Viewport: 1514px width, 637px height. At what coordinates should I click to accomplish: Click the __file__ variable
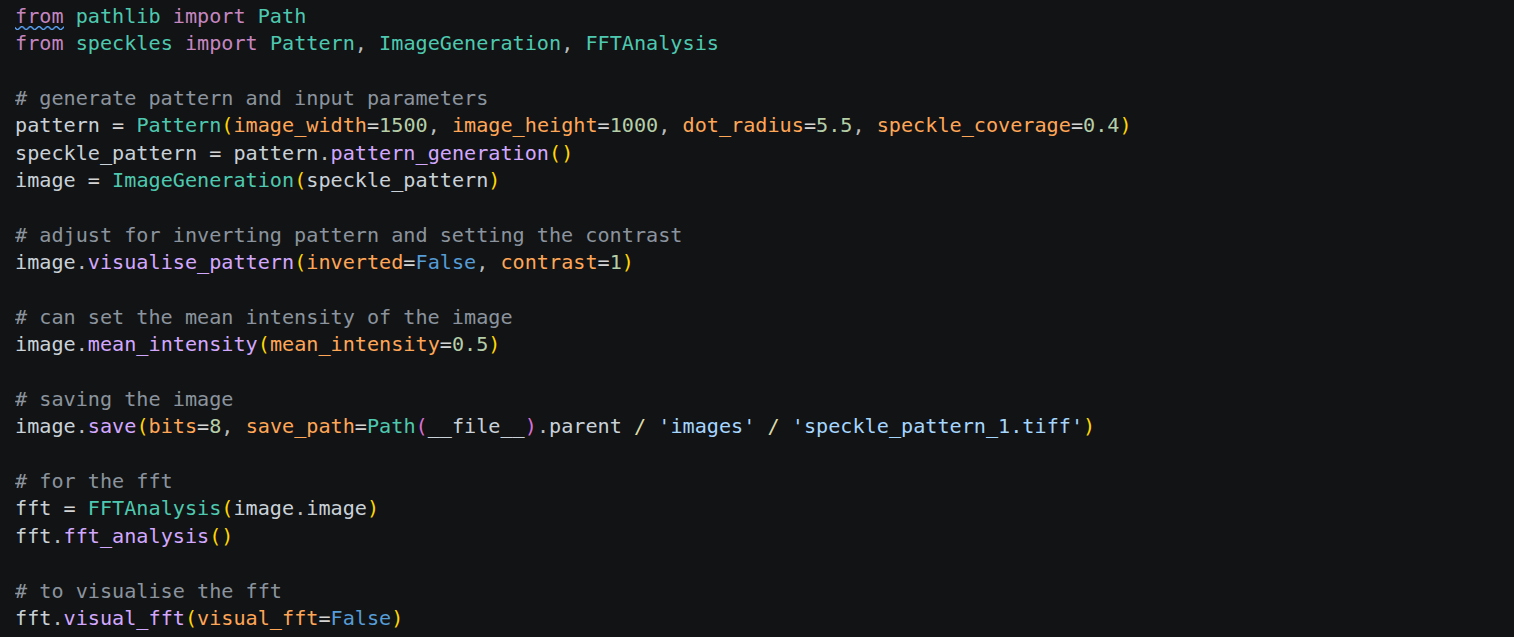click(476, 427)
